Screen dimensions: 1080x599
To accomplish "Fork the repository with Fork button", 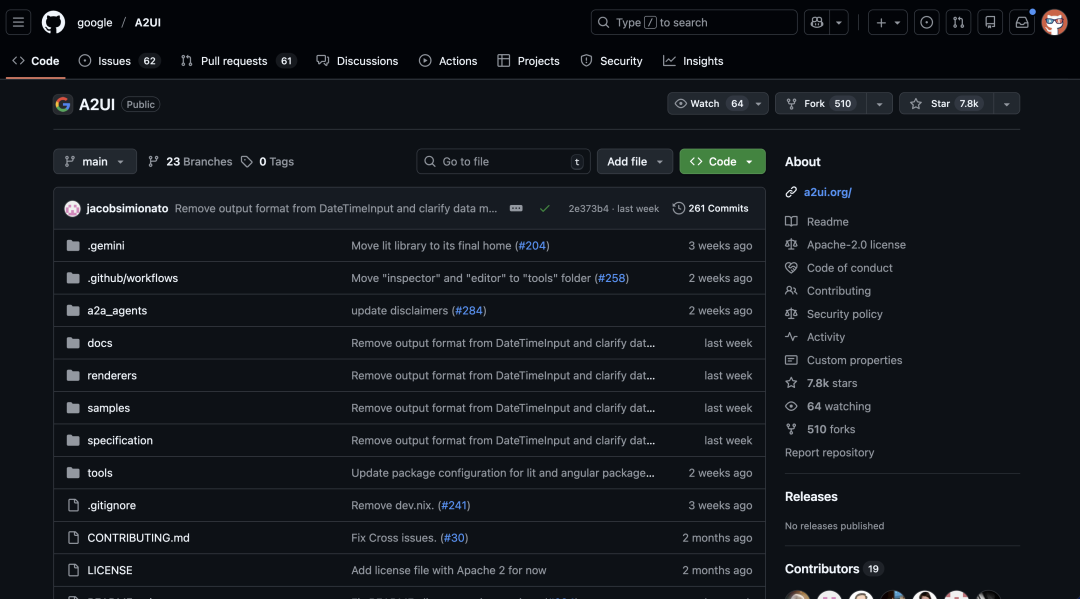I will tap(820, 104).
